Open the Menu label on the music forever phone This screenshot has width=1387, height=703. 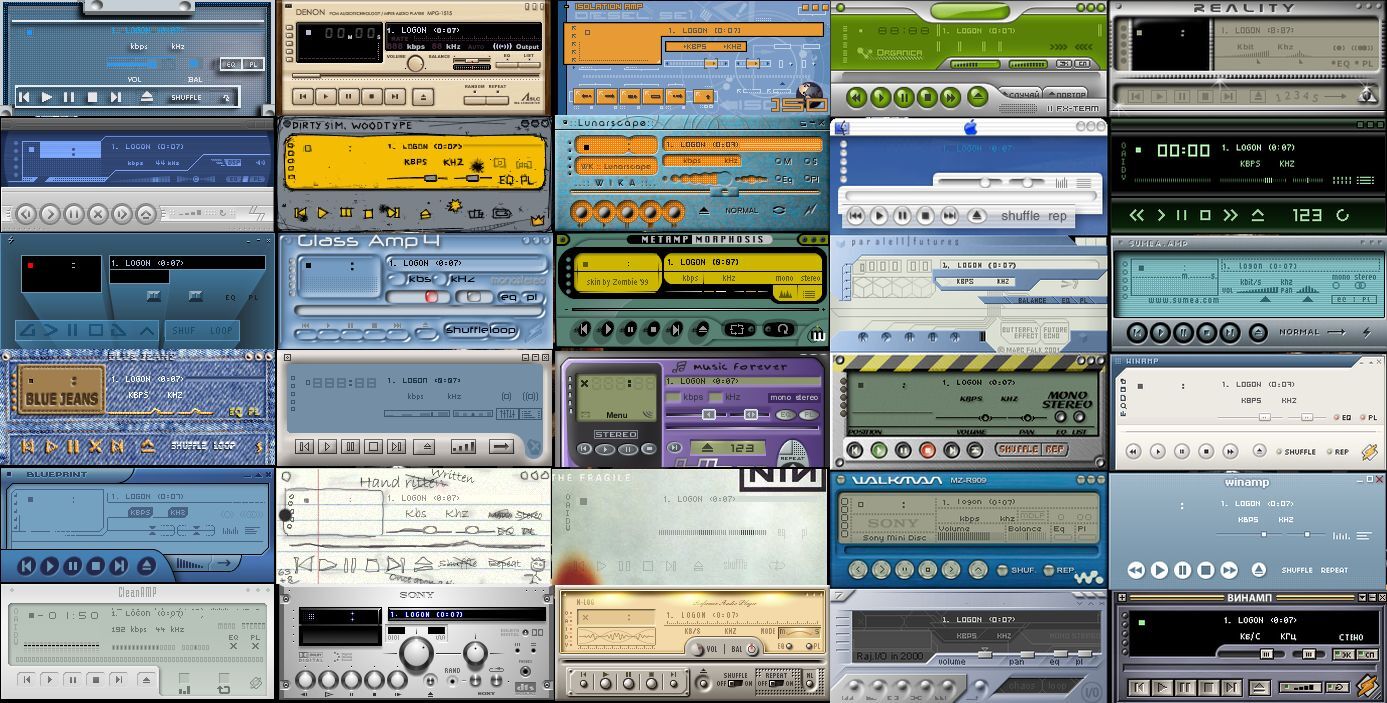[617, 415]
